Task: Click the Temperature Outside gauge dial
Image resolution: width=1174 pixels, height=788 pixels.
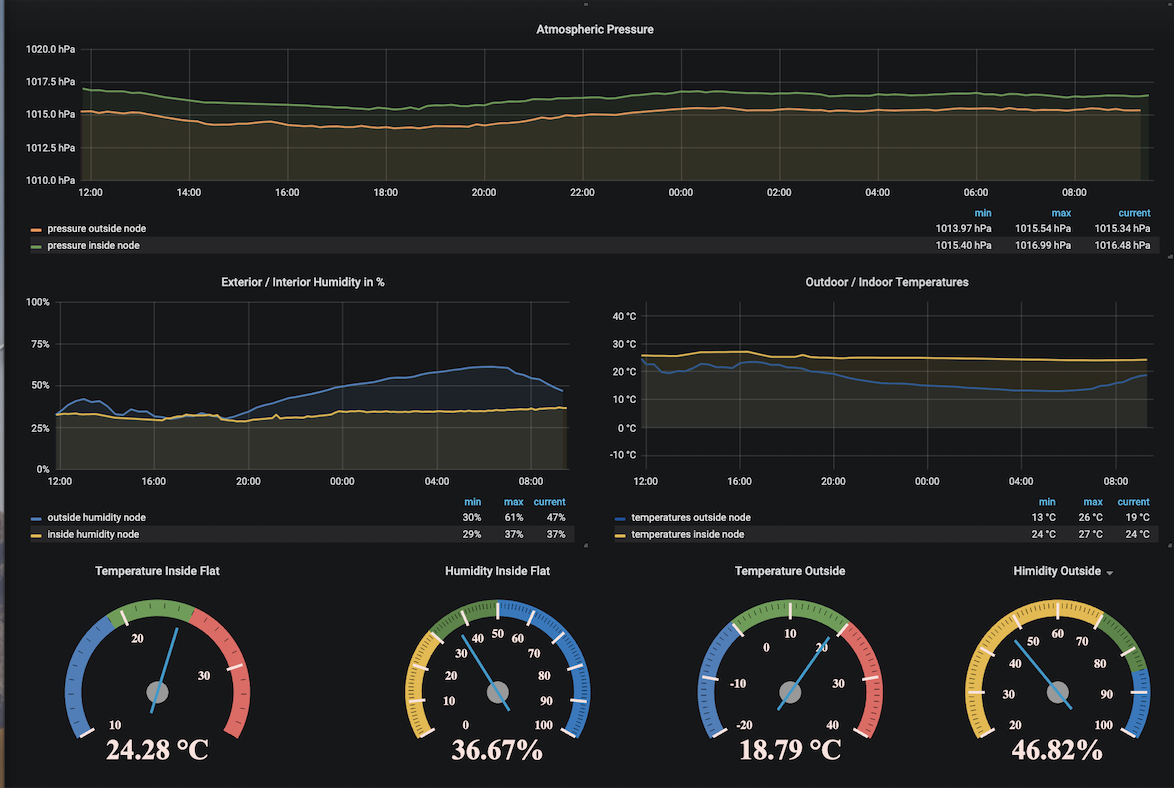Action: pyautogui.click(x=790, y=668)
